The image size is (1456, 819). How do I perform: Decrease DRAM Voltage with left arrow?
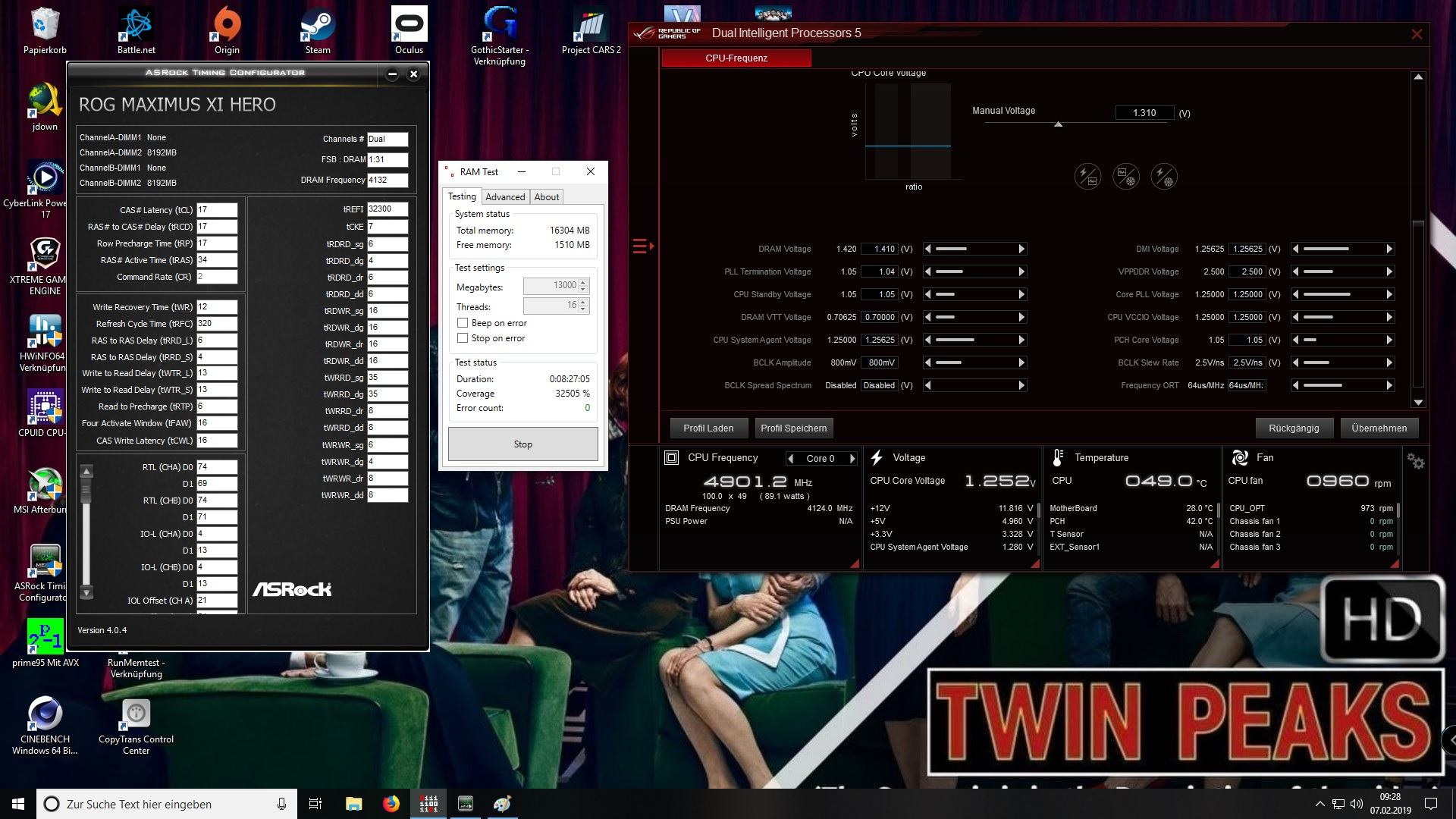(928, 249)
